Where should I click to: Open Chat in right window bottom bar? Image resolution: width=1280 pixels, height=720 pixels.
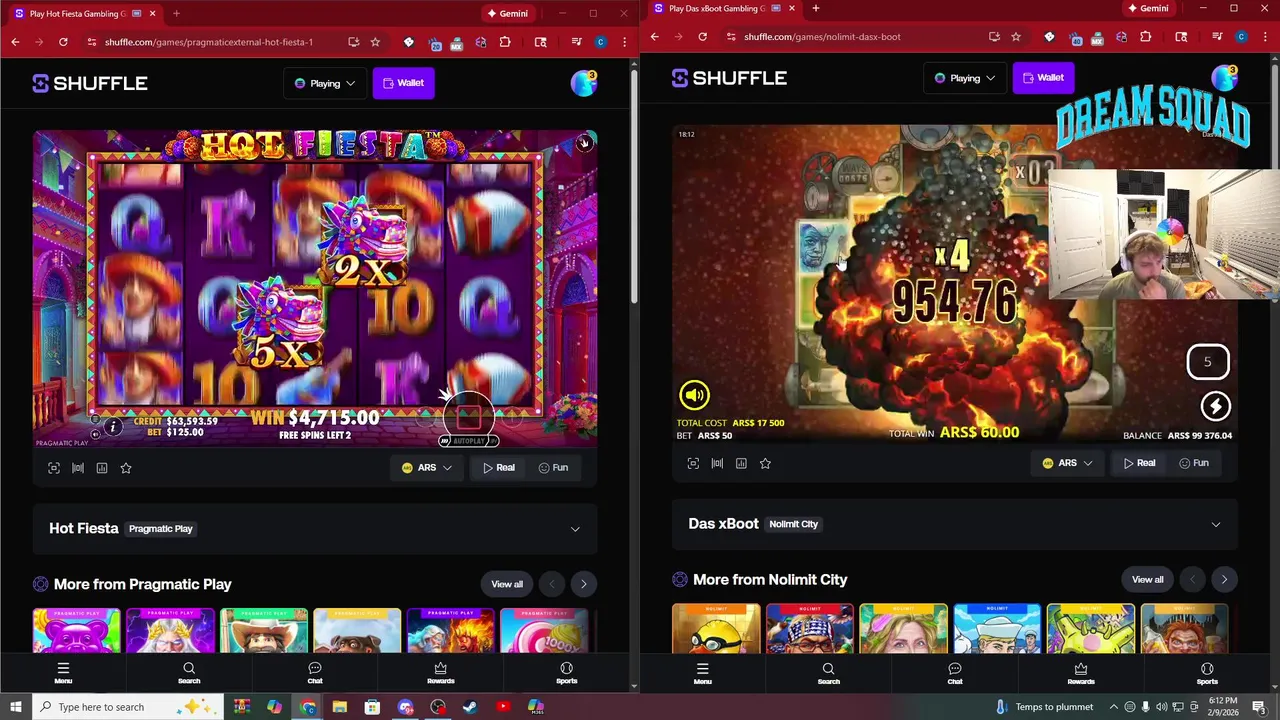click(x=955, y=673)
